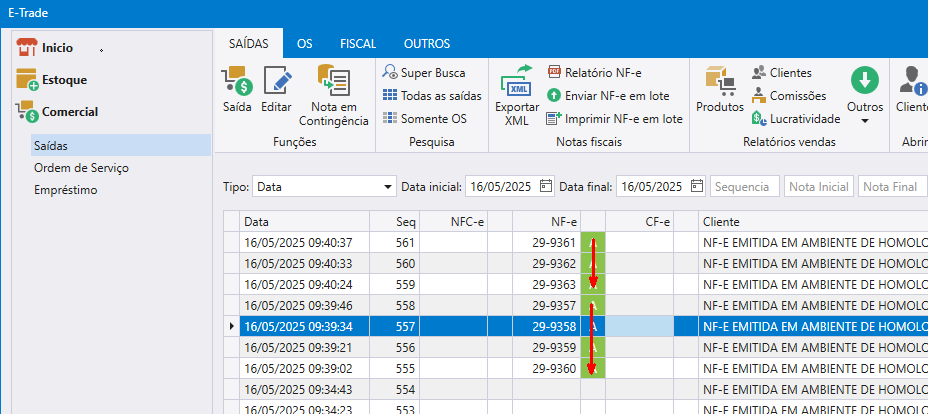The height and width of the screenshot is (414, 928).
Task: Sort by the CF-e column header
Action: (x=640, y=222)
